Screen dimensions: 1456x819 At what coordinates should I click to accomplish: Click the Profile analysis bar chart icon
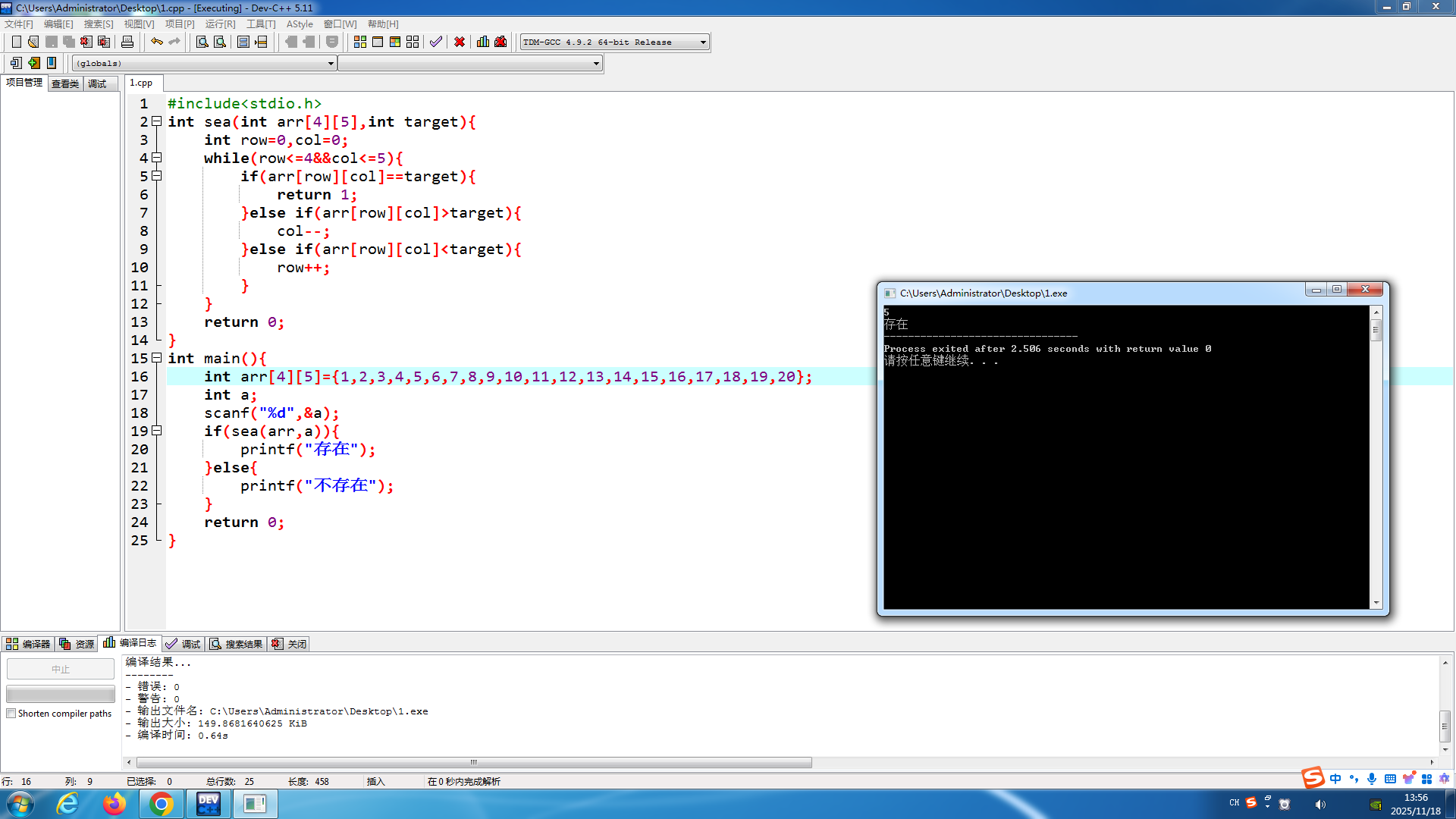click(483, 42)
